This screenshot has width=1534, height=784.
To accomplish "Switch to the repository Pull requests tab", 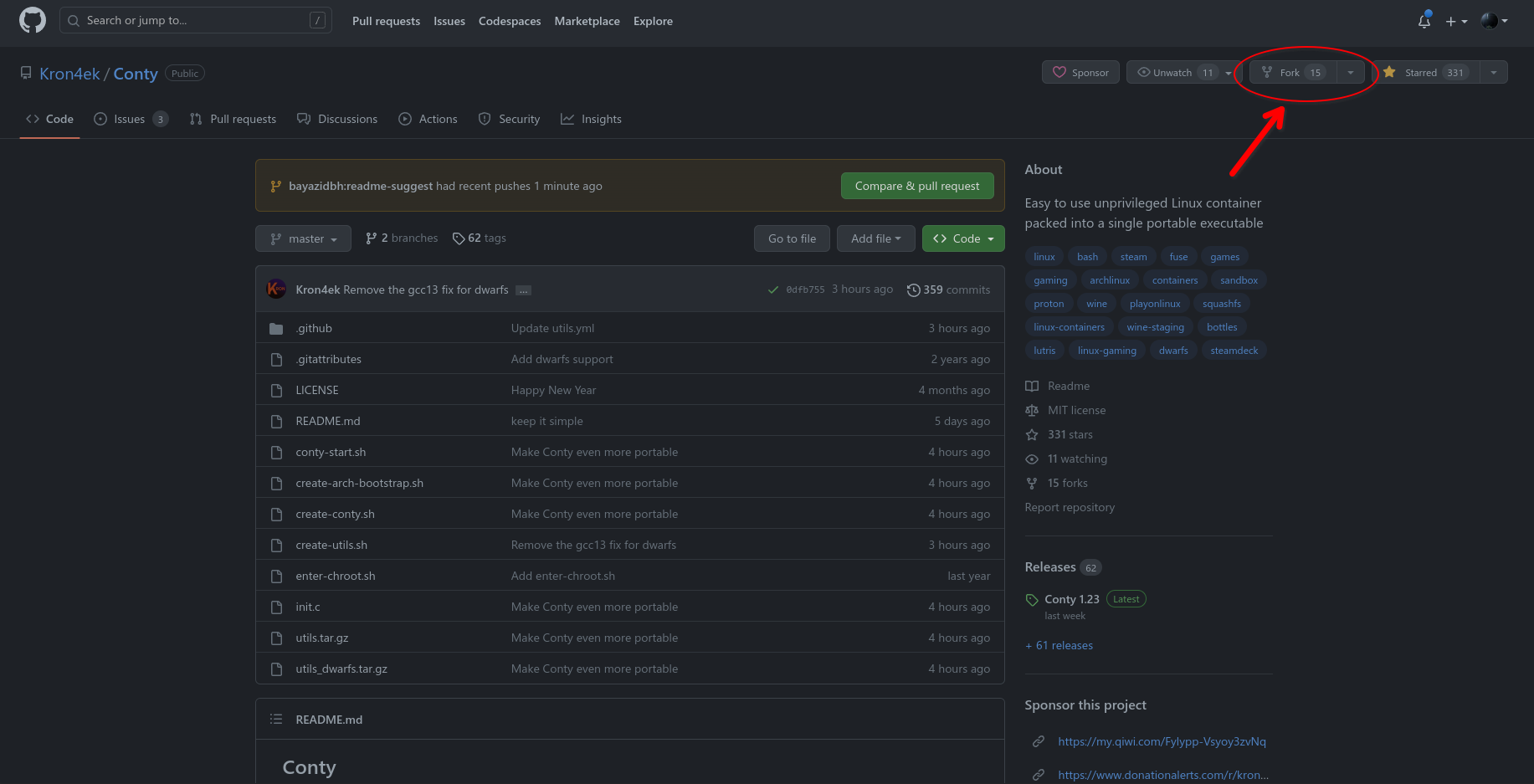I will [233, 119].
